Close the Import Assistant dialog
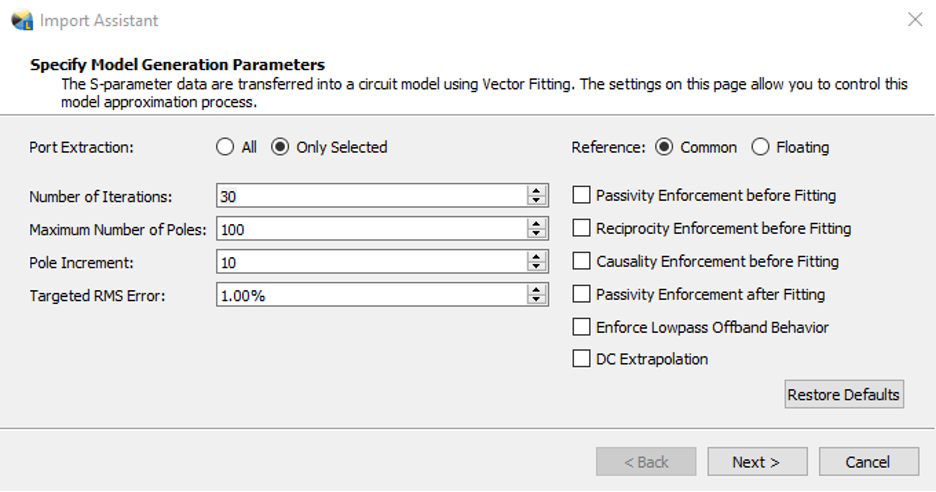This screenshot has width=936, height=492. tap(914, 20)
